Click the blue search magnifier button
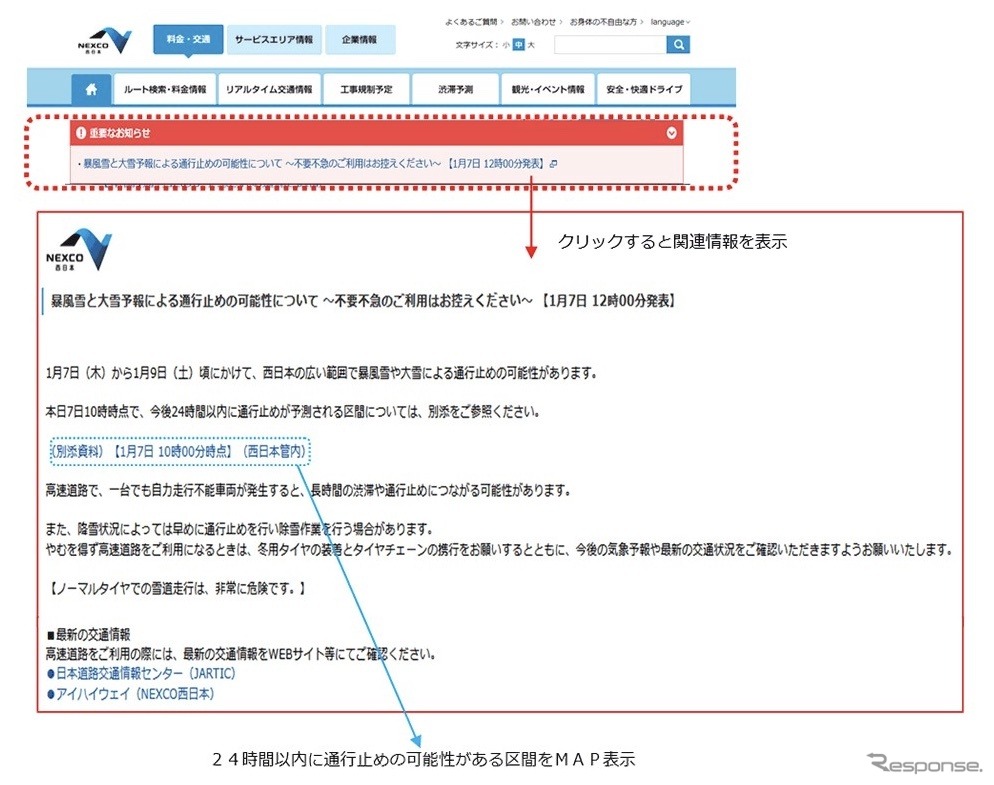 [678, 44]
